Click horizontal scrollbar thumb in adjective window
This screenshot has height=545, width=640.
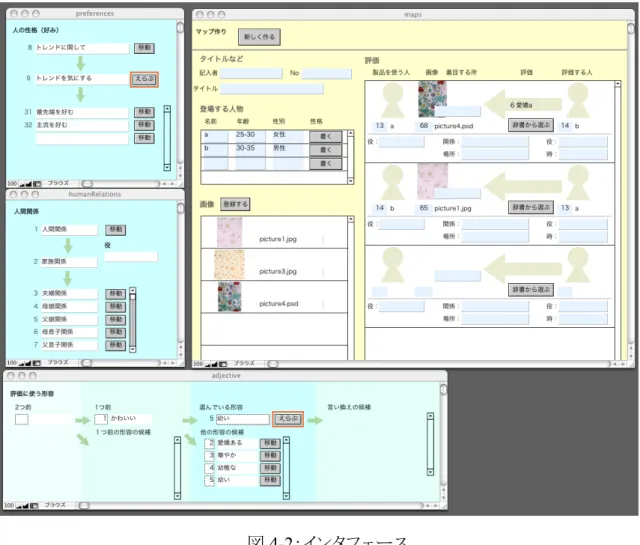pyautogui.click(x=84, y=506)
